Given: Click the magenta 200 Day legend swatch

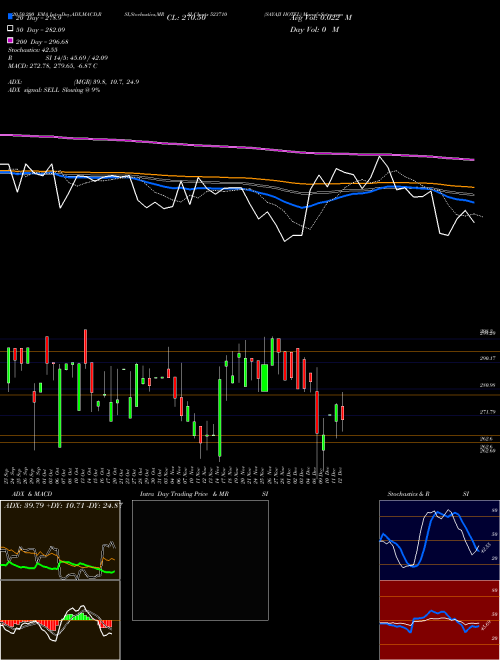Looking at the screenshot, I should coord(10,40).
